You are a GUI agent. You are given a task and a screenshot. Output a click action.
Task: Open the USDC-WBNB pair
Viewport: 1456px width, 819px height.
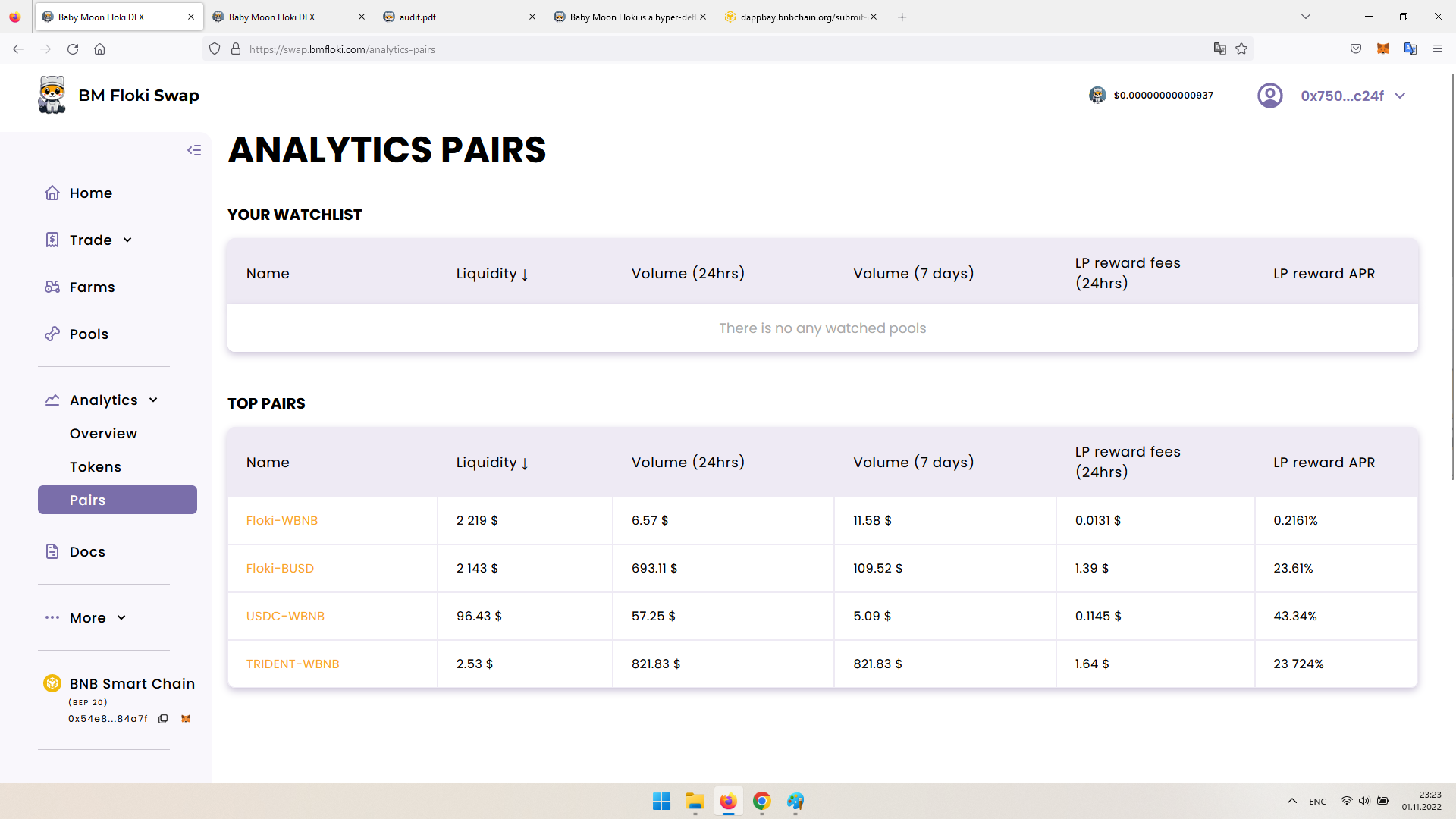pyautogui.click(x=285, y=617)
